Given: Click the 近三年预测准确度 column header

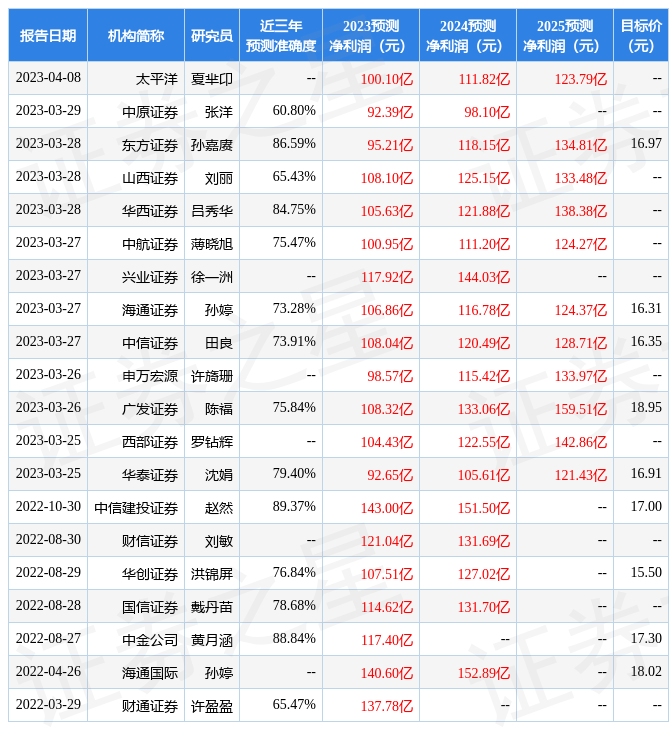Looking at the screenshot, I should coord(281,35).
